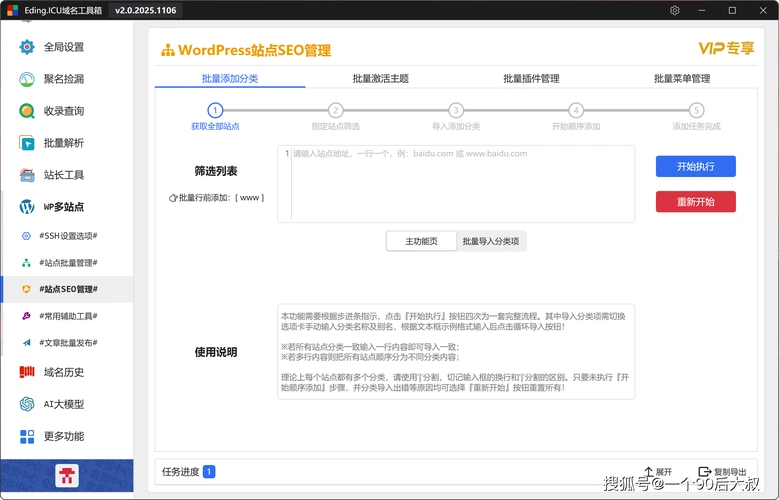
Task: Click version label v2.0.2025.1106
Action: pyautogui.click(x=146, y=10)
